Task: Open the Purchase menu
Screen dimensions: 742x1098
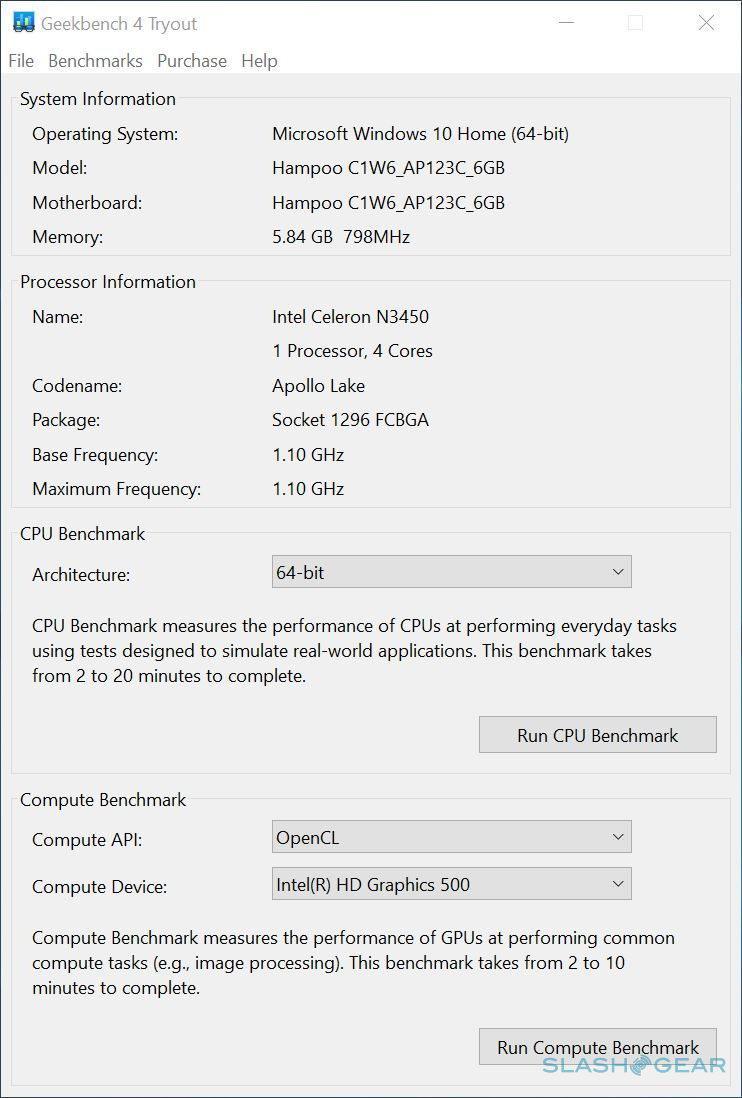Action: pyautogui.click(x=192, y=61)
